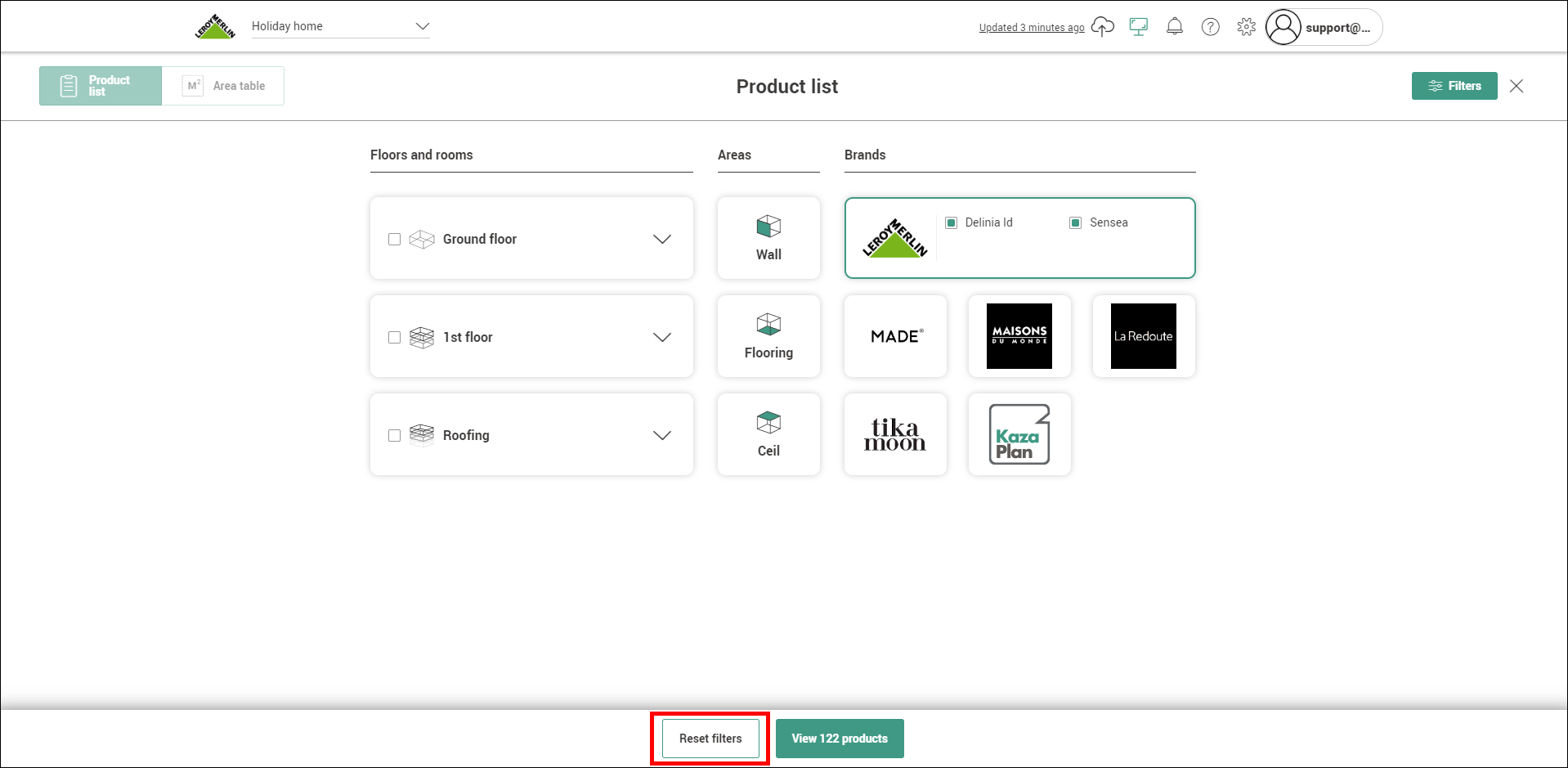This screenshot has height=768, width=1568.
Task: Click the Ground floor level icon
Action: [x=422, y=239]
